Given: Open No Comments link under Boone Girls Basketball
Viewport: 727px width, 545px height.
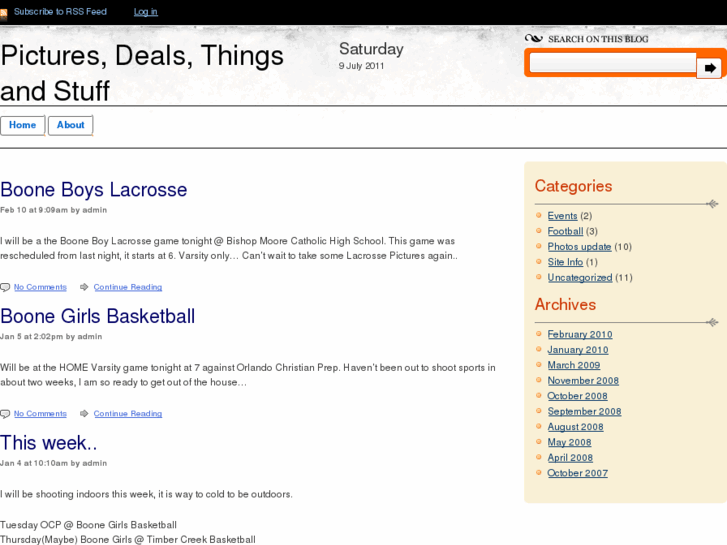Looking at the screenshot, I should [x=40, y=413].
